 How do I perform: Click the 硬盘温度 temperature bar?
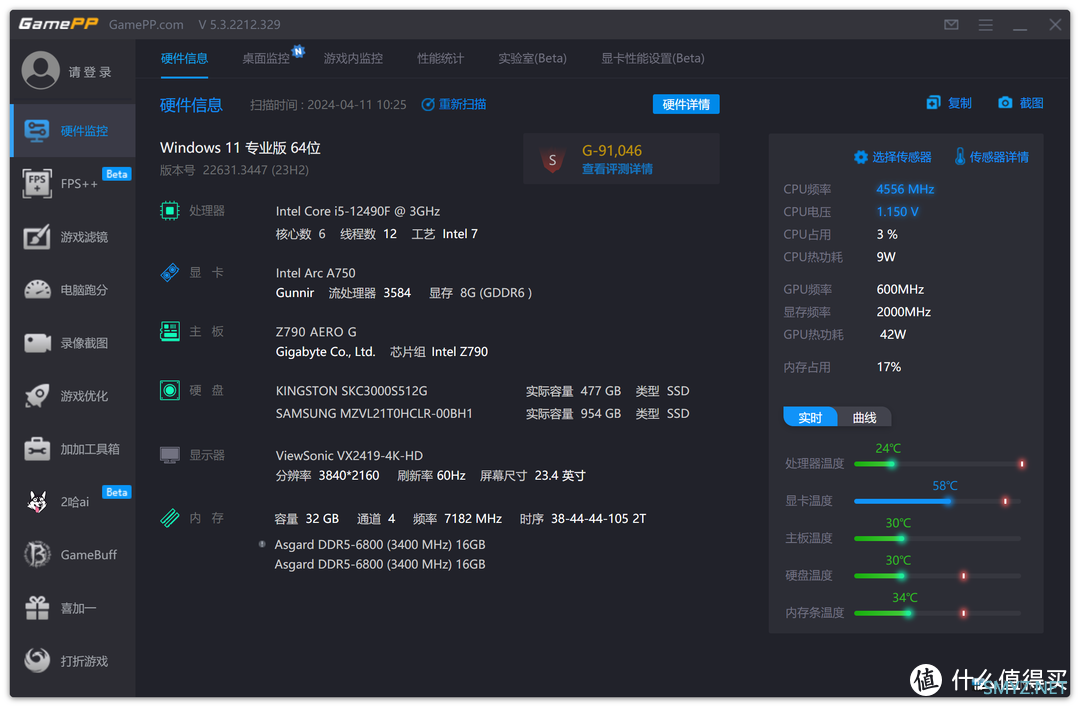(938, 575)
